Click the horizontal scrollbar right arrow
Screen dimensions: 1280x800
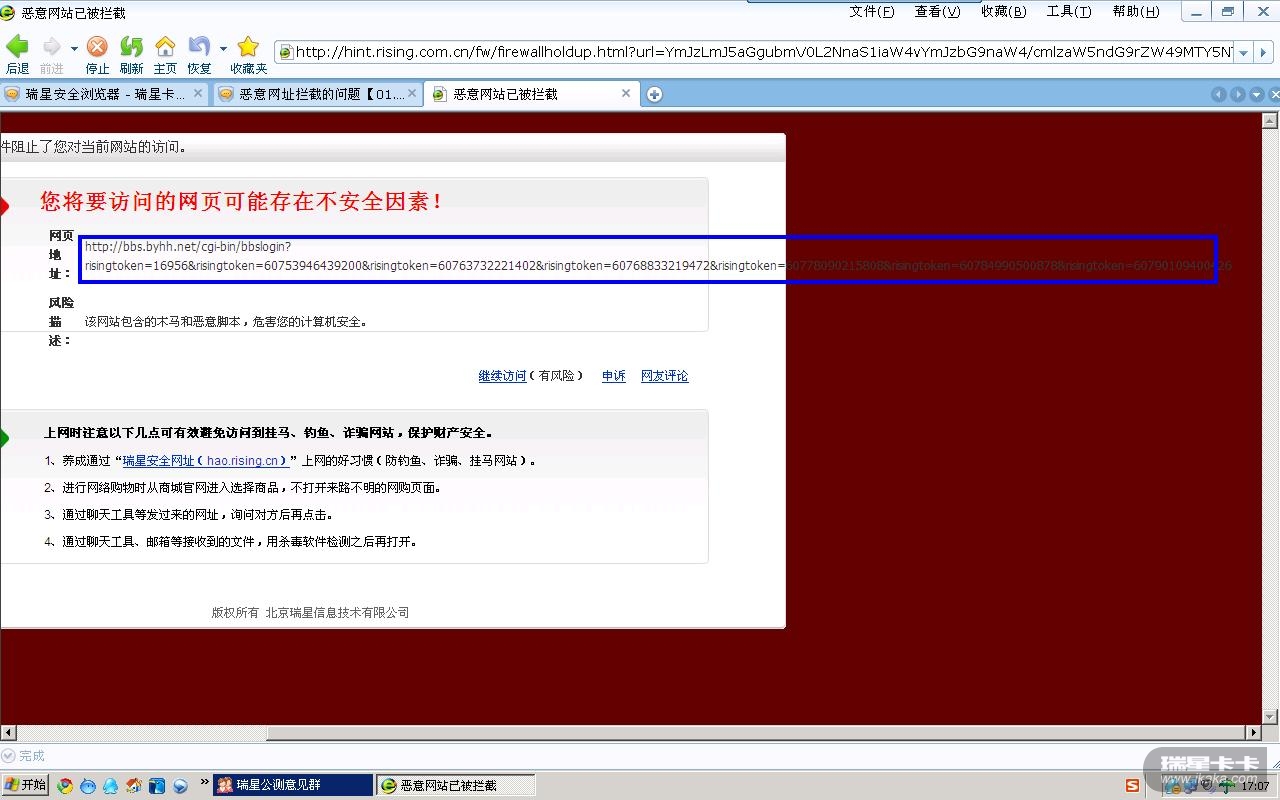pos(1253,733)
